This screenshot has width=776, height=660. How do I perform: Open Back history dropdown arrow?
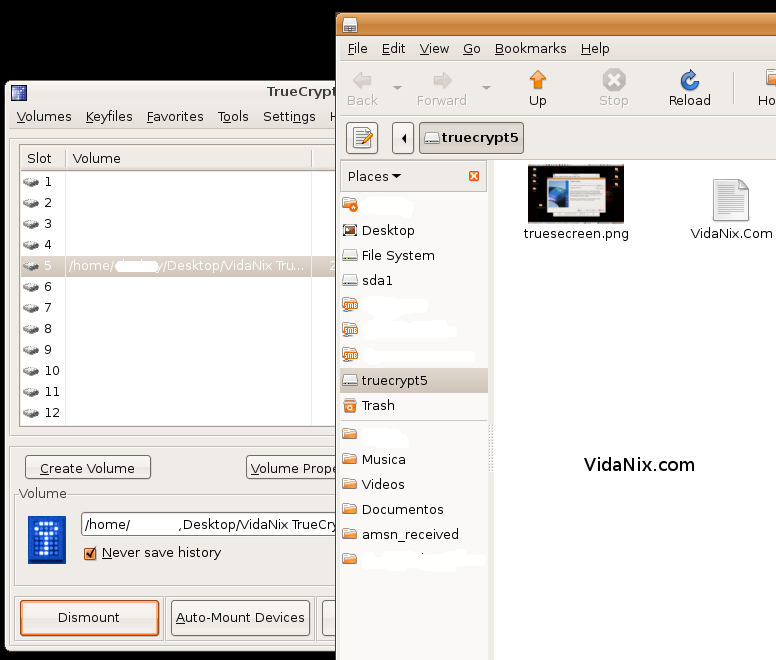pyautogui.click(x=397, y=88)
